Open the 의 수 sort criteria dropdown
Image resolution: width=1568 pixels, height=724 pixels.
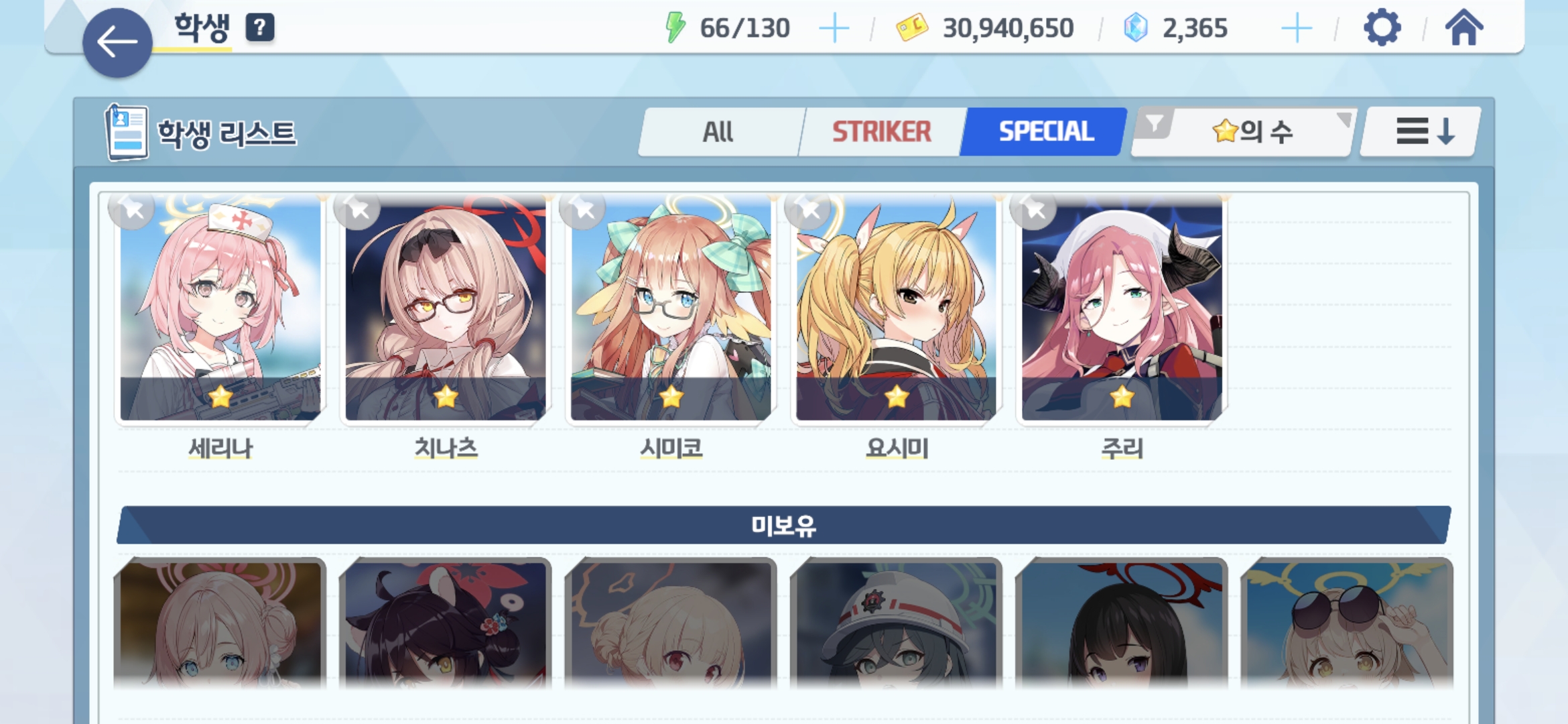(1253, 131)
